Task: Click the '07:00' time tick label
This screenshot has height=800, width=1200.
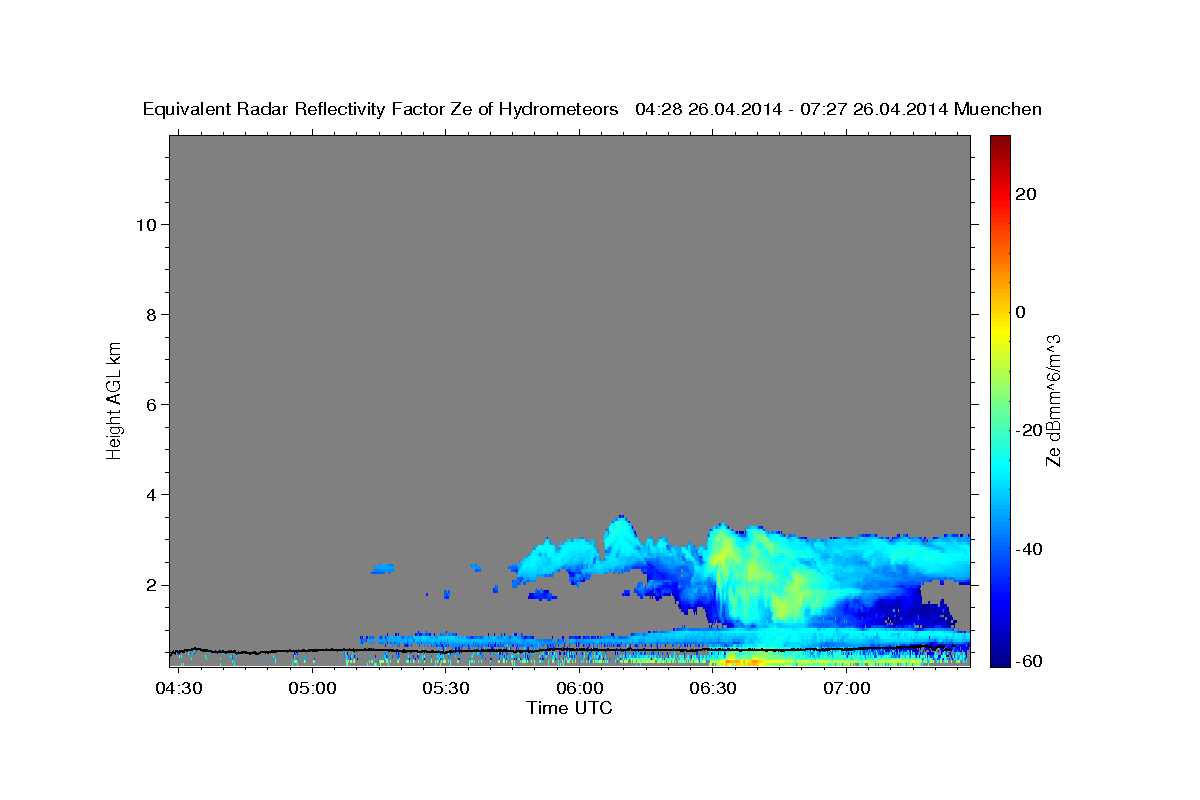Action: (x=847, y=689)
